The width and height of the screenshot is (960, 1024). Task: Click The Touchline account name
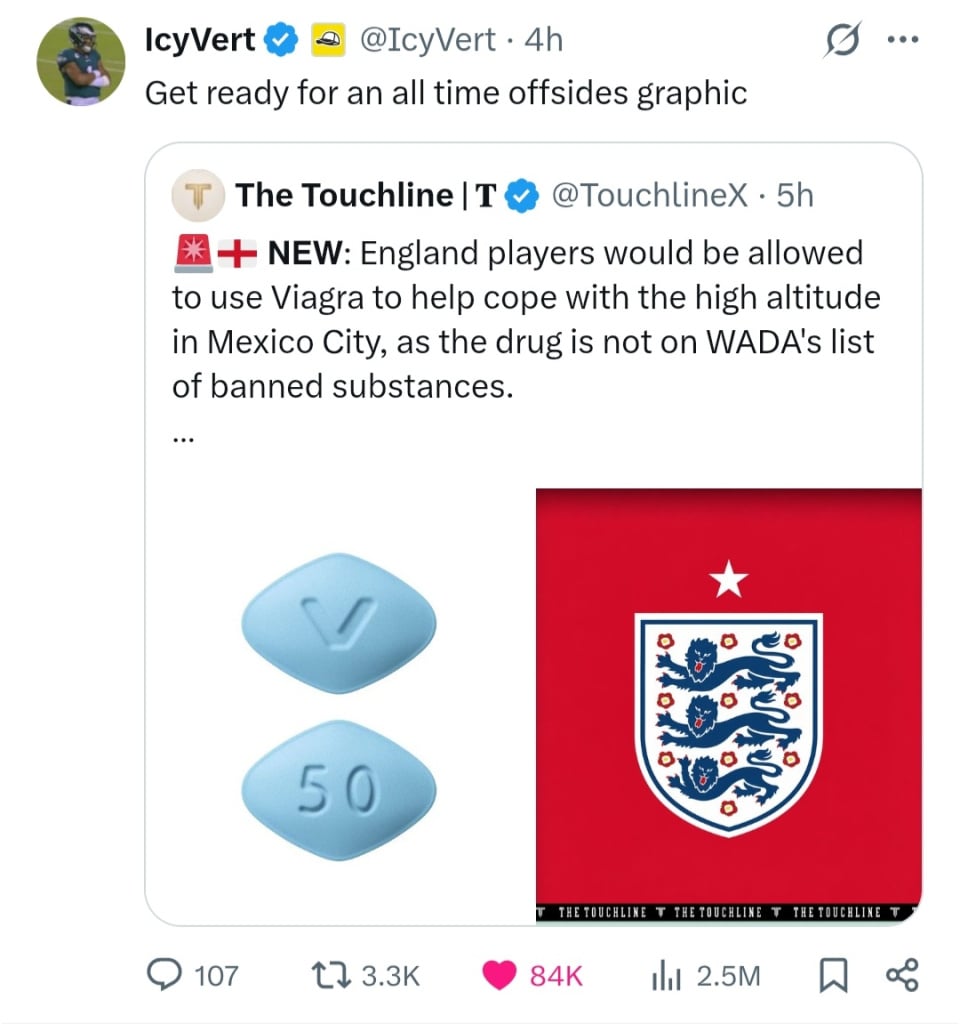366,195
